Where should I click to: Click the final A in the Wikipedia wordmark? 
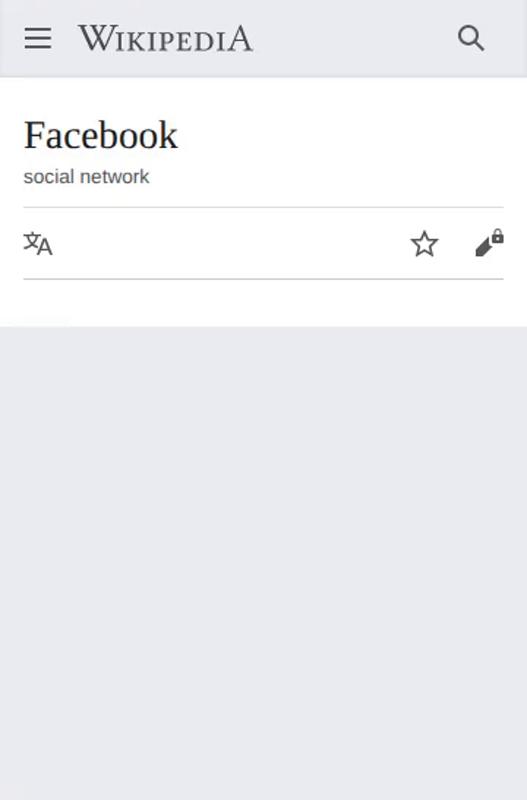pos(240,39)
